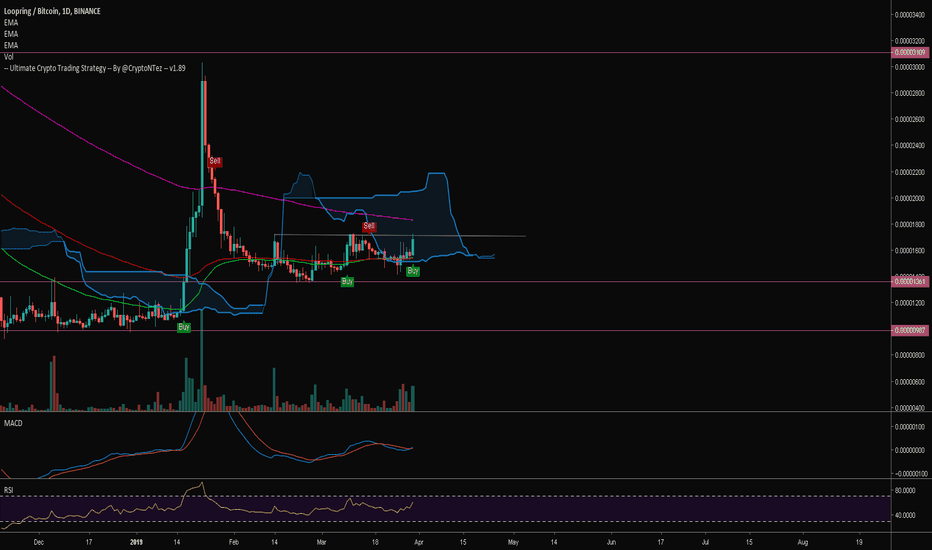Screen dimensions: 932x550
Task: Open the Ultimate Crypto Trading Strategy legend label
Action: pos(95,68)
